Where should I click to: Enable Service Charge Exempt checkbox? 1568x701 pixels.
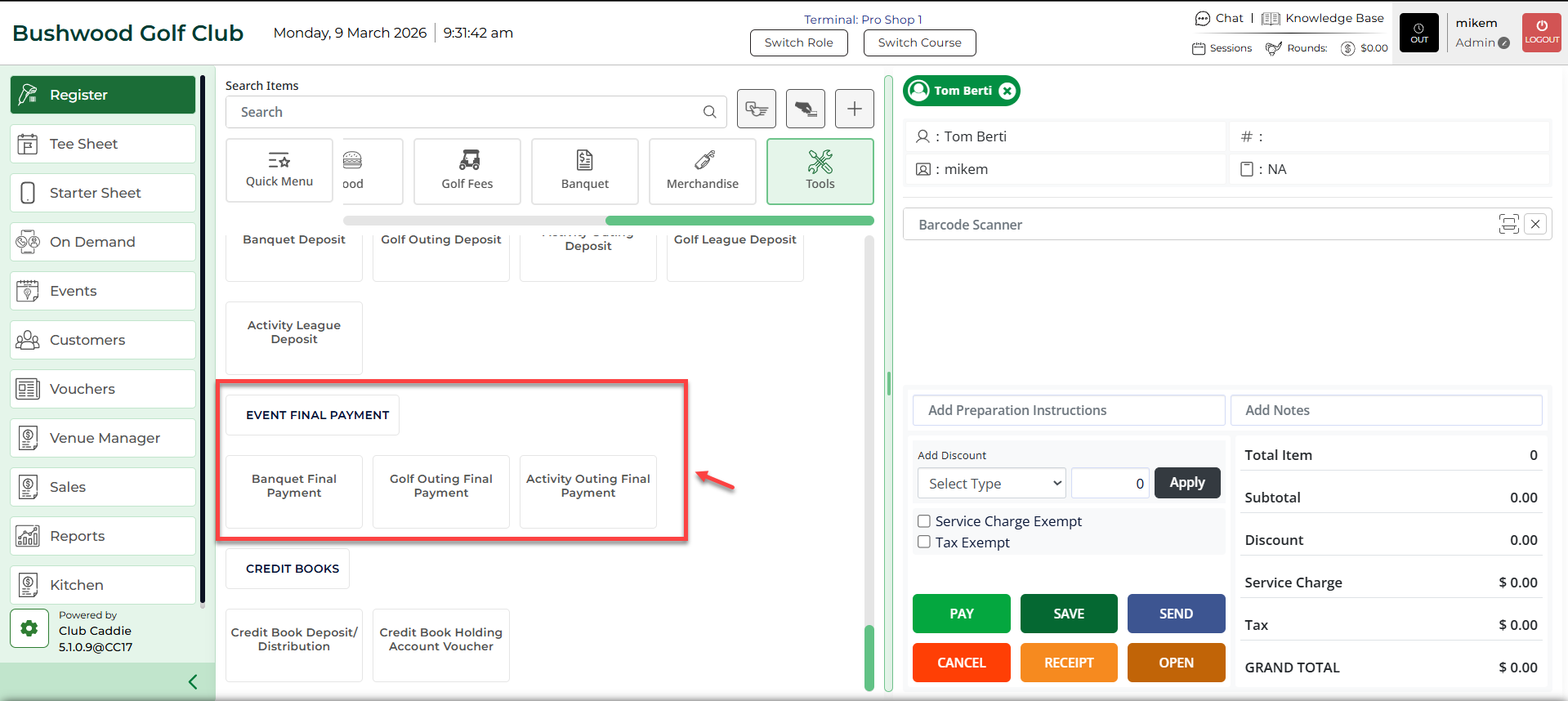coord(924,521)
